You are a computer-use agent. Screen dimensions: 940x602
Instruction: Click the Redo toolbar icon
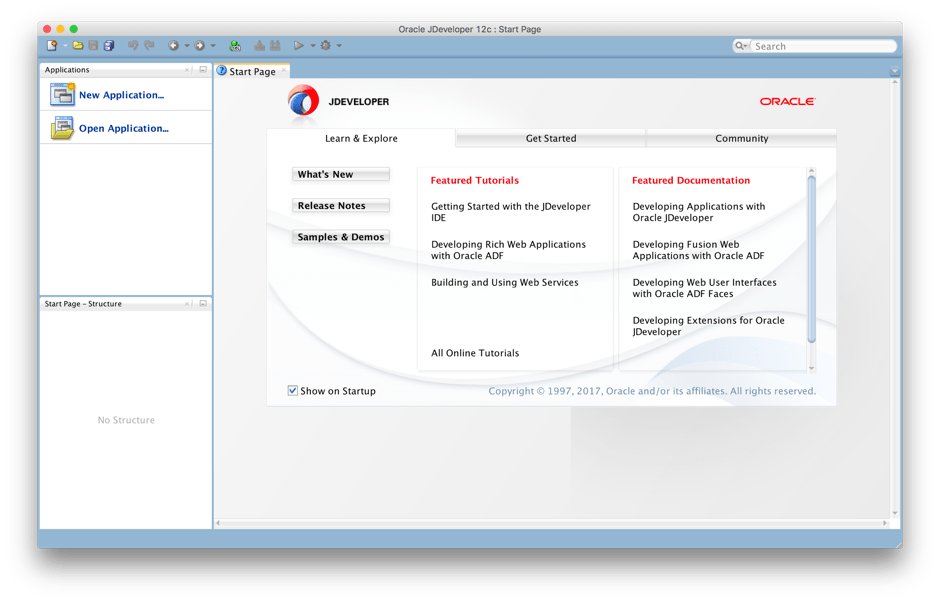149,46
